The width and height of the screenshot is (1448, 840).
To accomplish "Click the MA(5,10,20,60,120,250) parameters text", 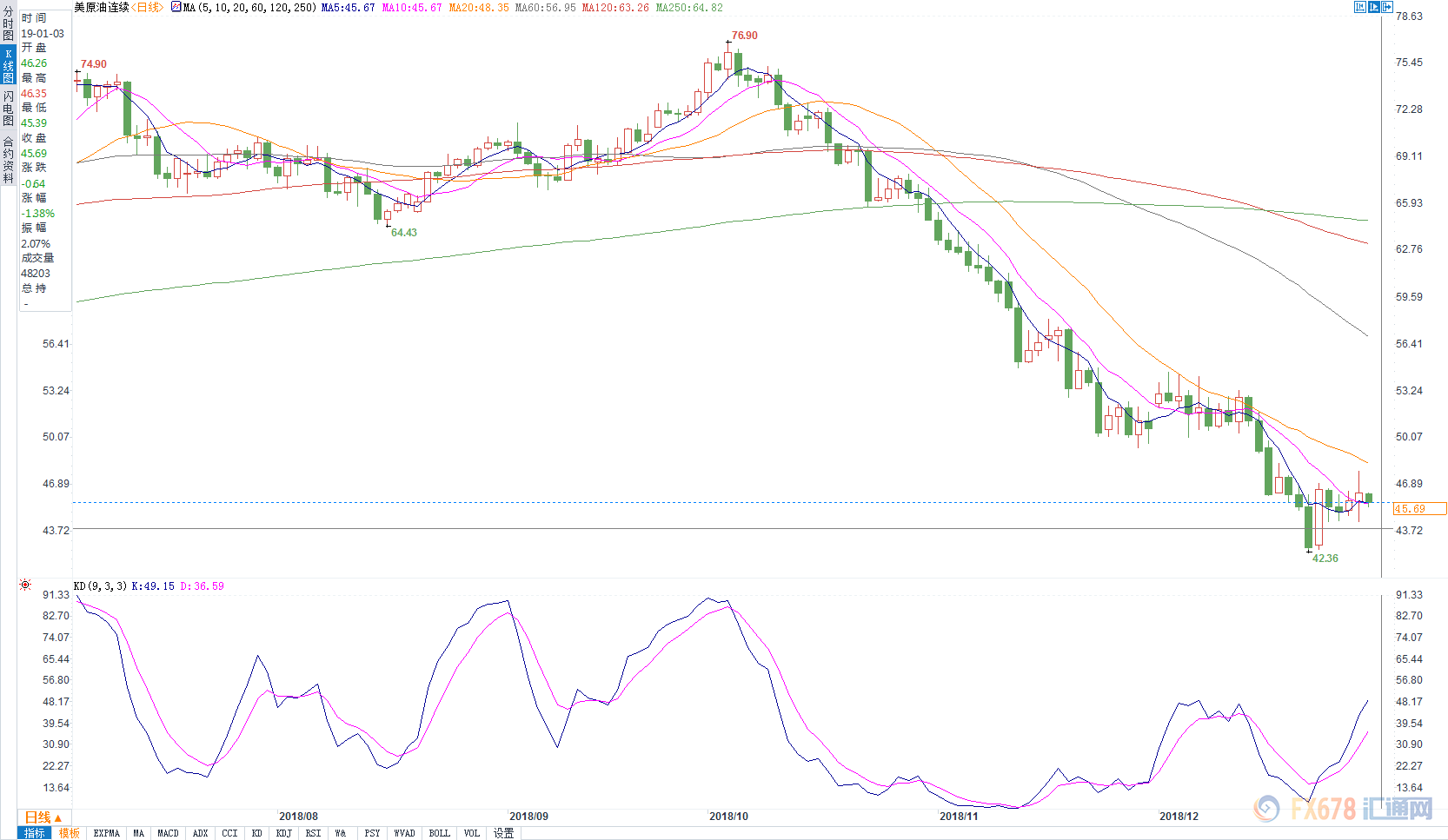I will [x=249, y=7].
